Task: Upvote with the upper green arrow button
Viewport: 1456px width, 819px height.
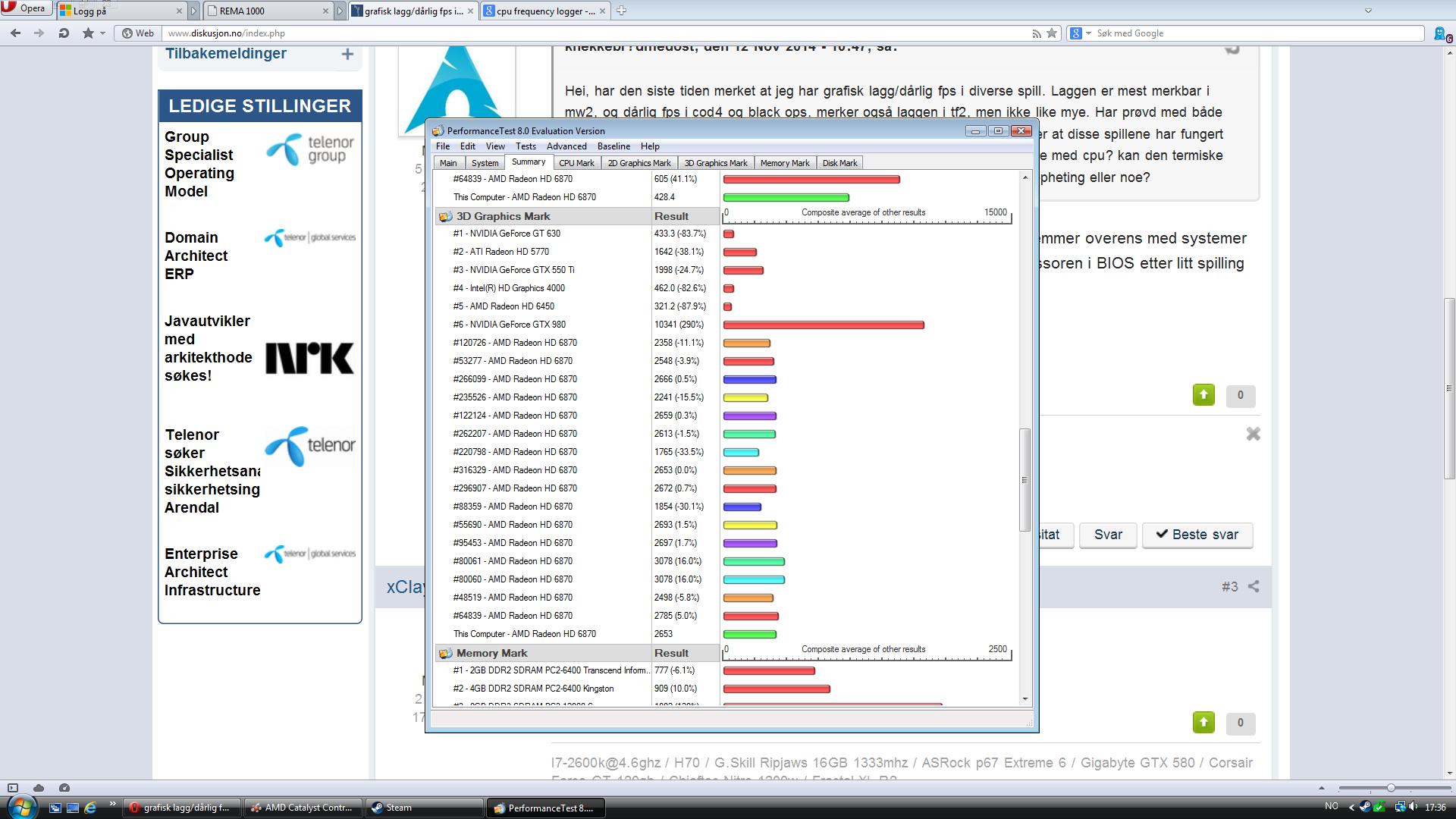Action: [x=1203, y=395]
